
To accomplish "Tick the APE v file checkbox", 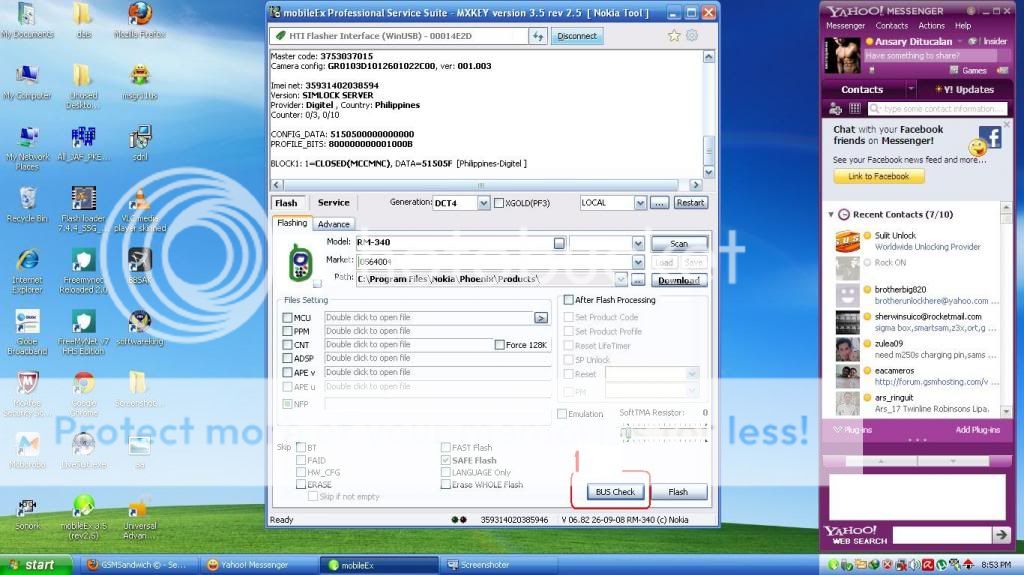I will (287, 372).
